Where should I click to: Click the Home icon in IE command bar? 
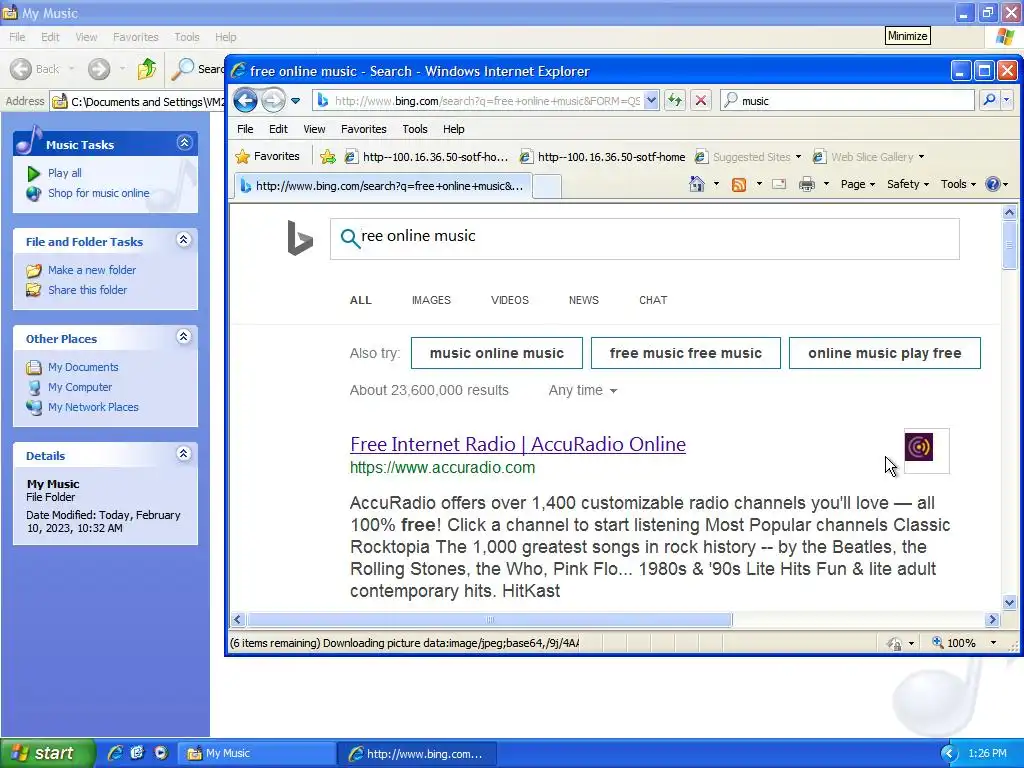[x=697, y=184]
